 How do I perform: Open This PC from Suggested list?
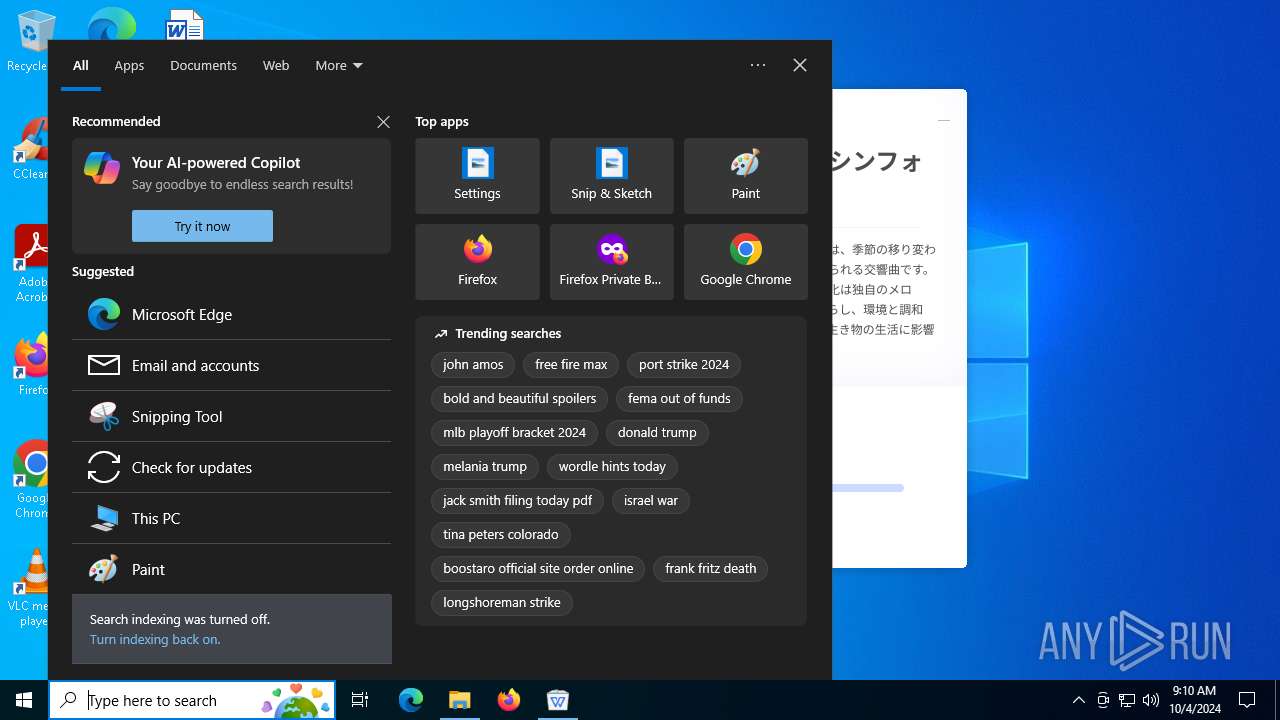click(x=231, y=518)
